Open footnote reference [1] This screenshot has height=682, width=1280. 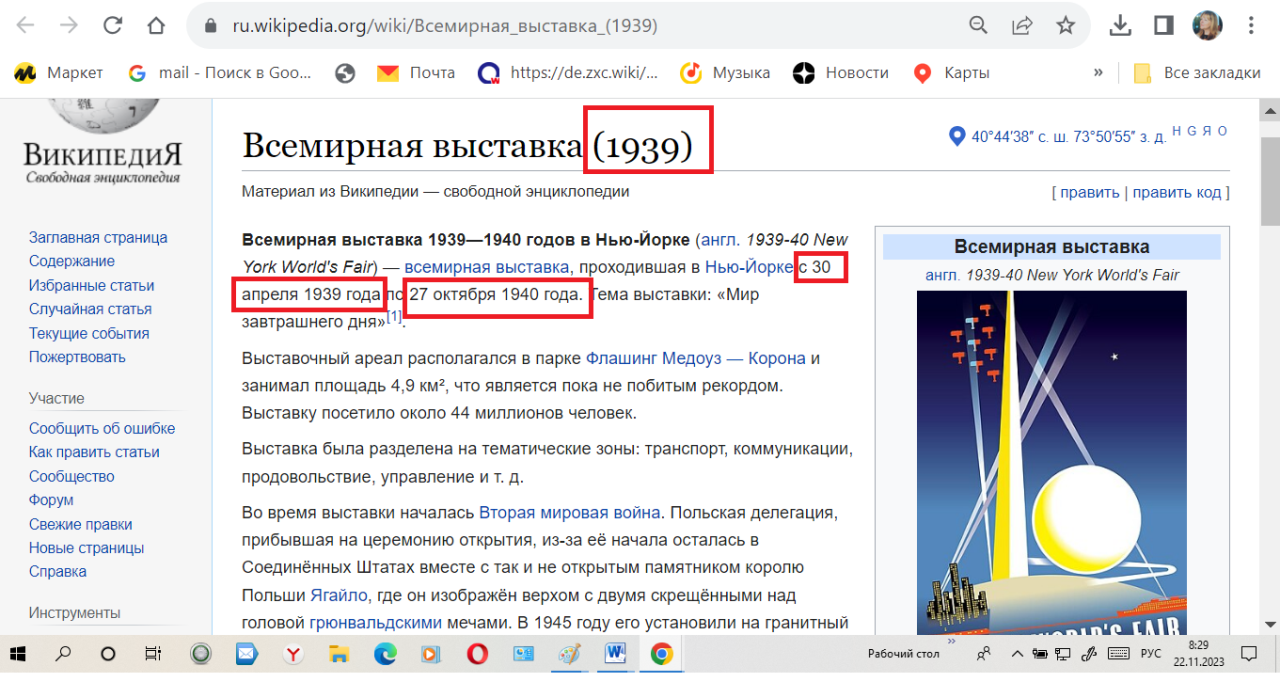(394, 316)
